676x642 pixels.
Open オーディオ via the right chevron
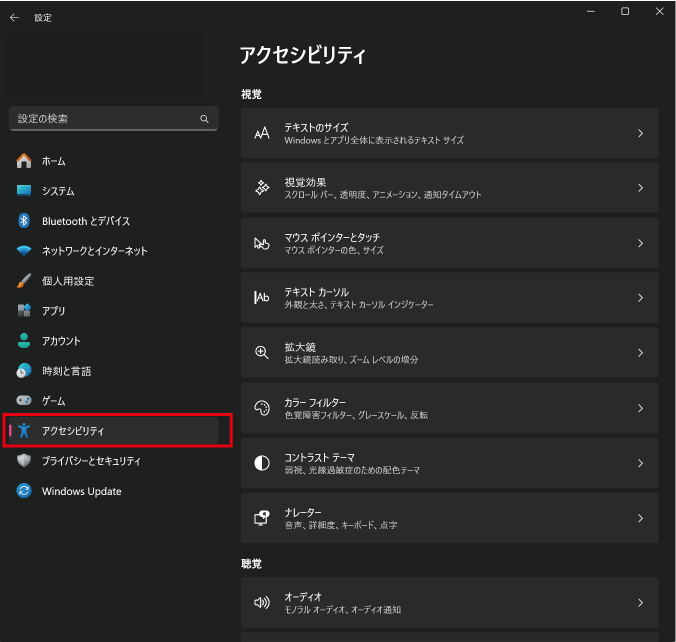click(x=640, y=603)
